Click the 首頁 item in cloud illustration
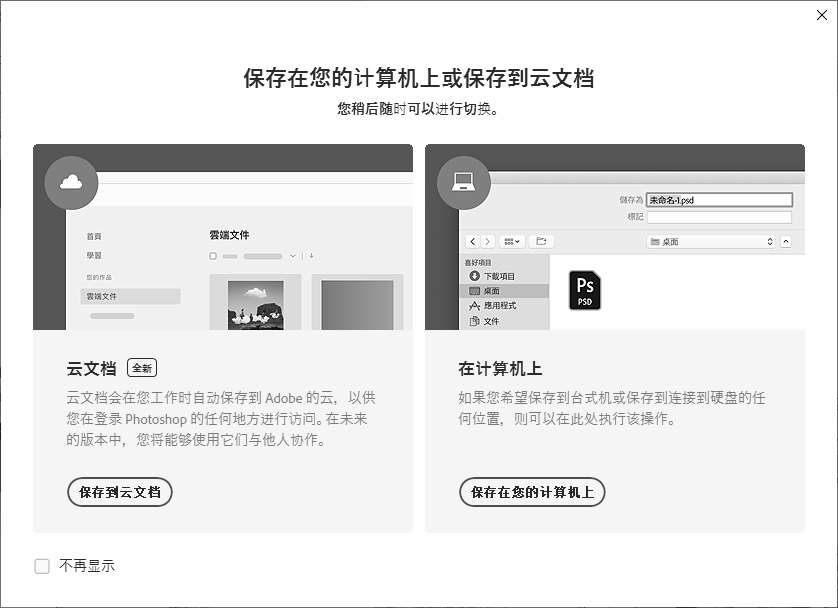 94,236
